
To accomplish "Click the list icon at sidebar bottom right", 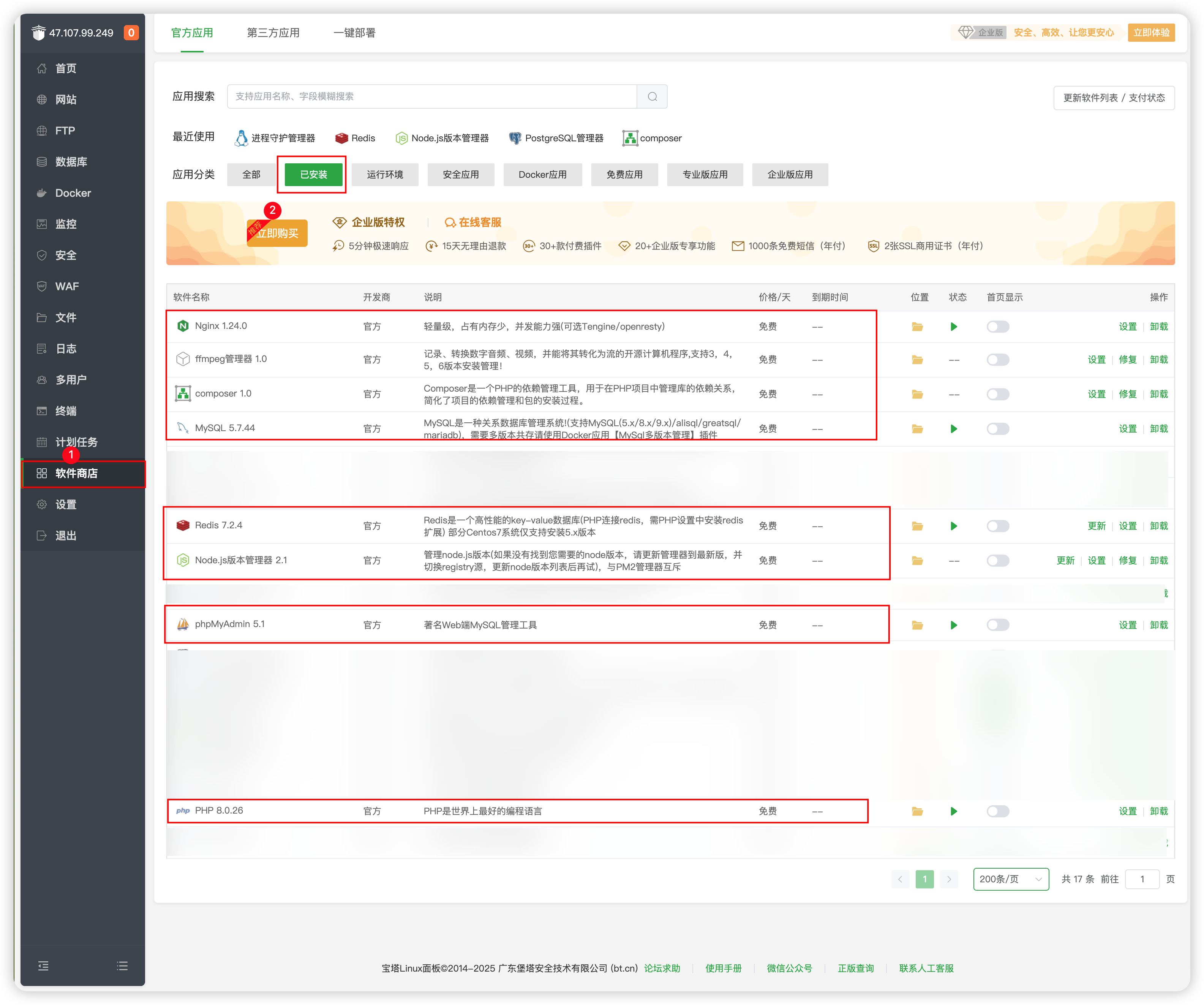I will tap(122, 966).
